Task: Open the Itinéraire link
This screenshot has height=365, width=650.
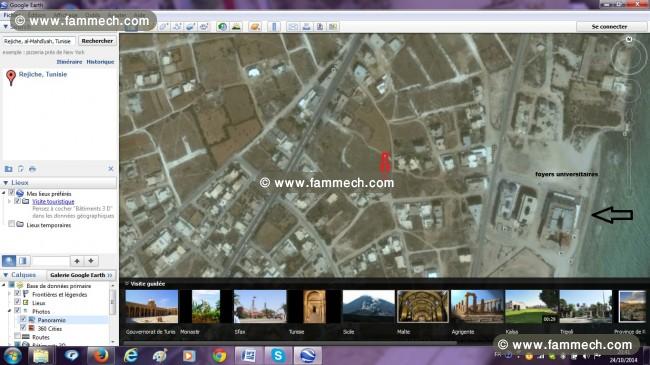Action: pyautogui.click(x=69, y=61)
